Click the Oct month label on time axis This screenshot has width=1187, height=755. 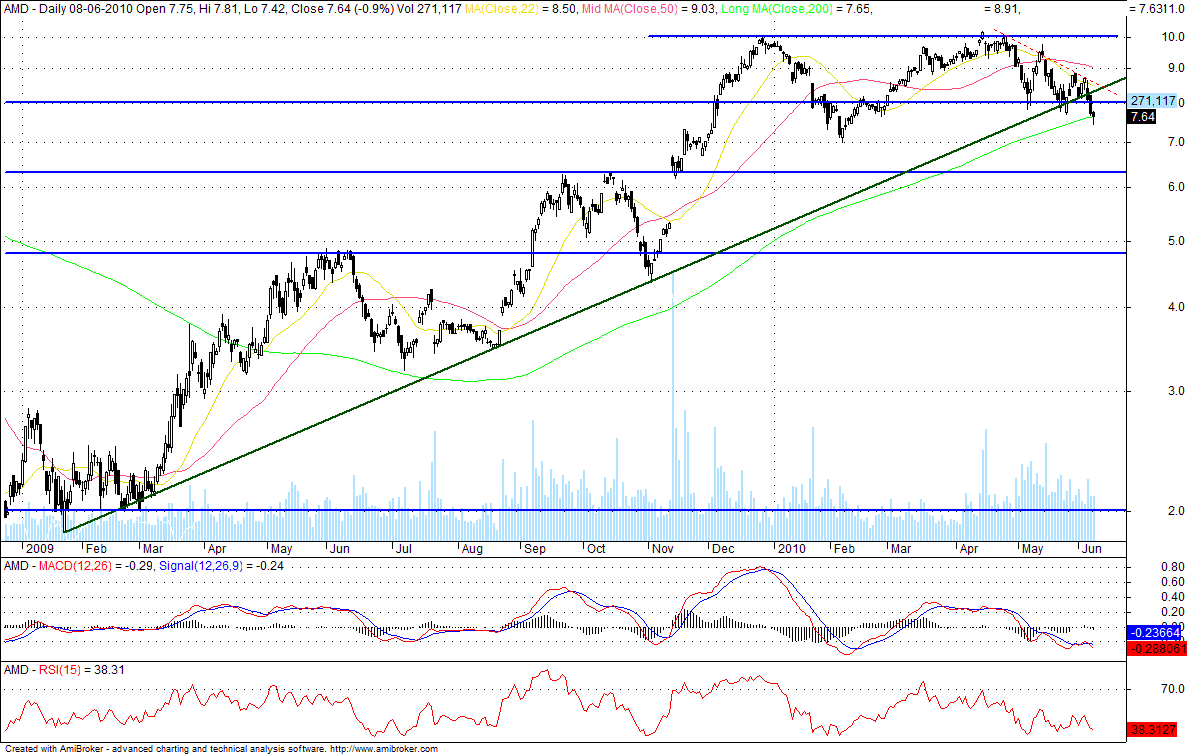597,548
